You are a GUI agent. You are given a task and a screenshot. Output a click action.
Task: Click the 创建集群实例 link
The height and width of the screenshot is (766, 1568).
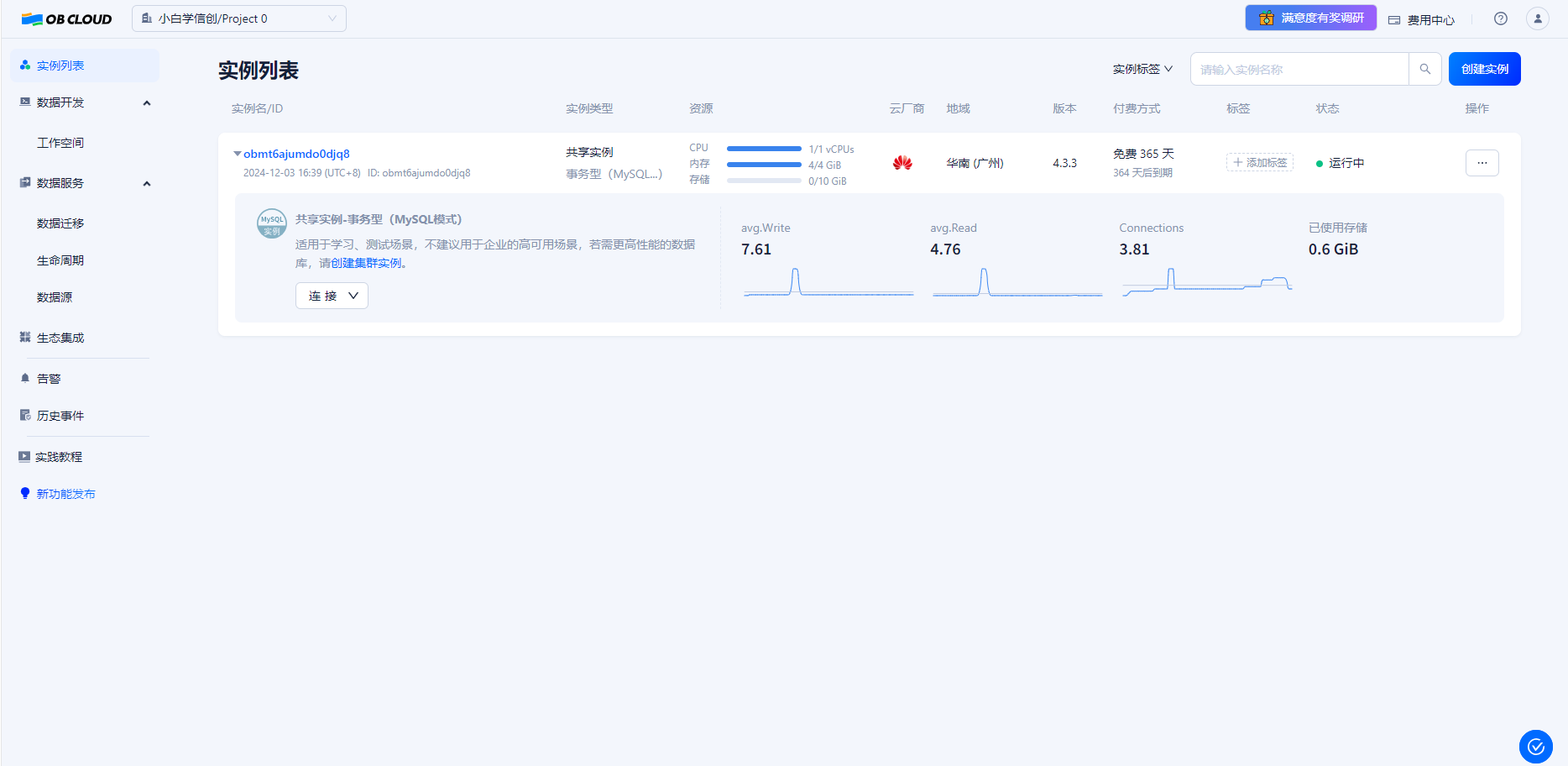(366, 263)
